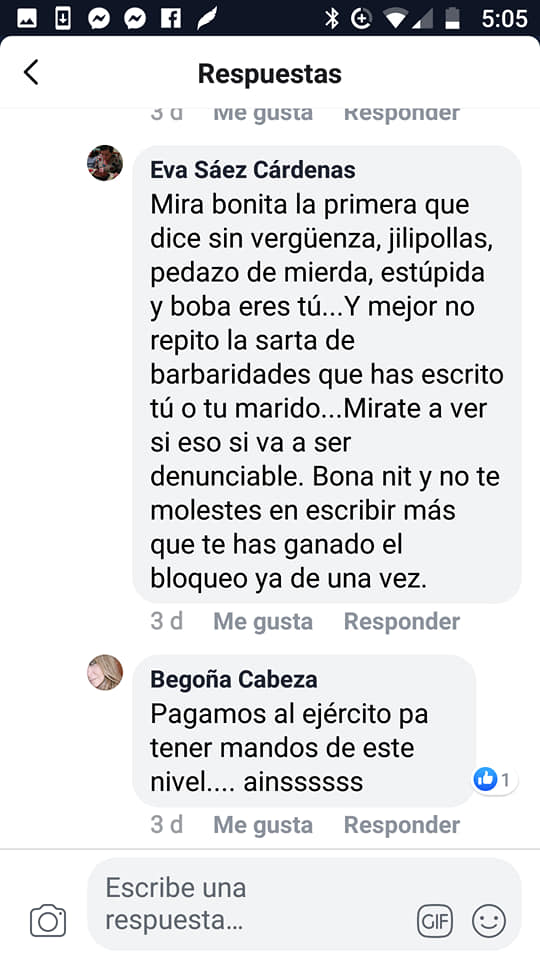Open Begoña Cabeza profile picture
Viewport: 540px width, 960px height.
coord(105,672)
